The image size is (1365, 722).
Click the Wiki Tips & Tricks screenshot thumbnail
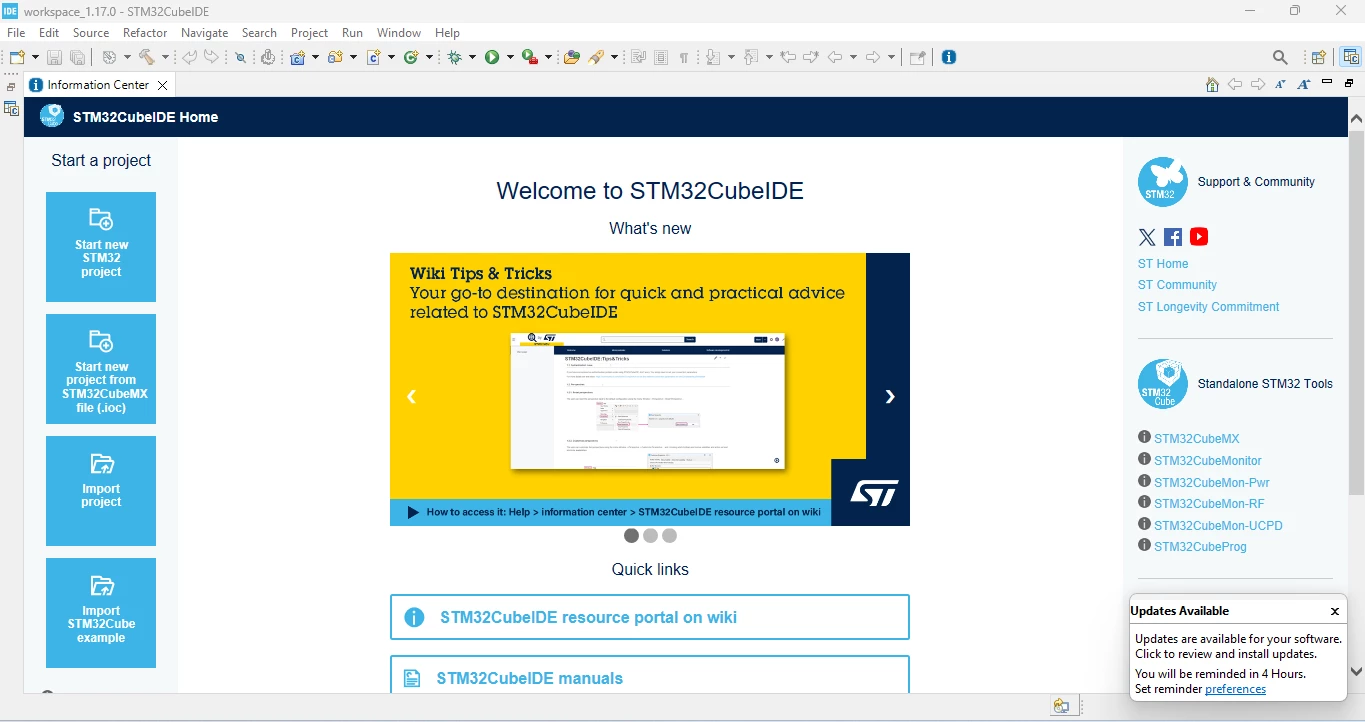pyautogui.click(x=648, y=400)
